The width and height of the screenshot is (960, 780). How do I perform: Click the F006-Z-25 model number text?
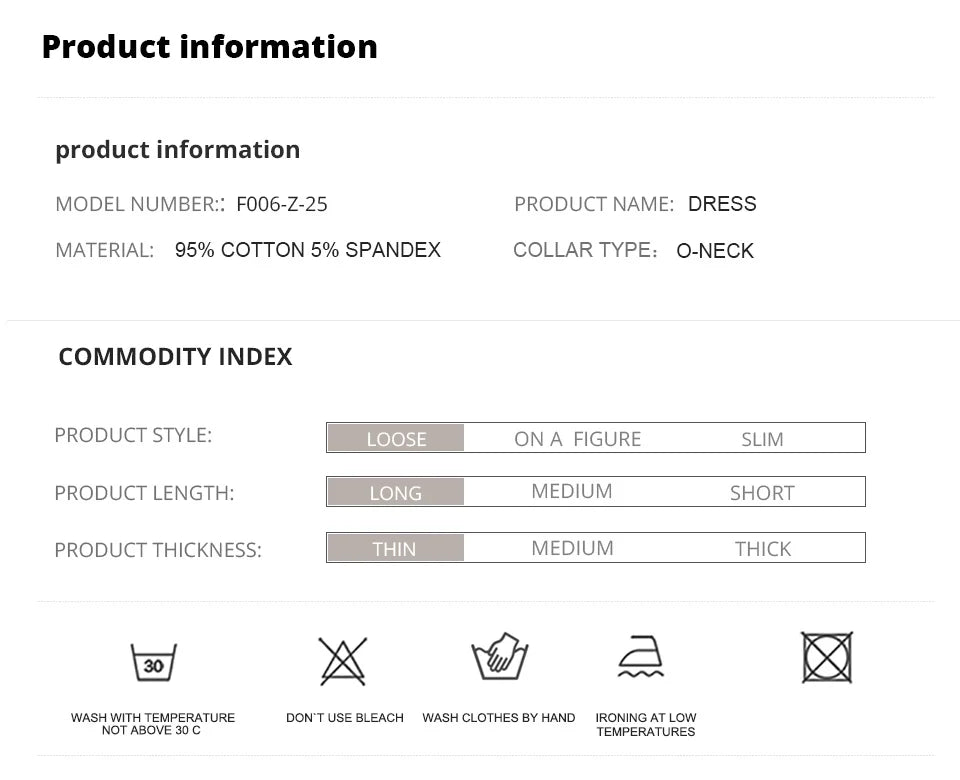(282, 204)
